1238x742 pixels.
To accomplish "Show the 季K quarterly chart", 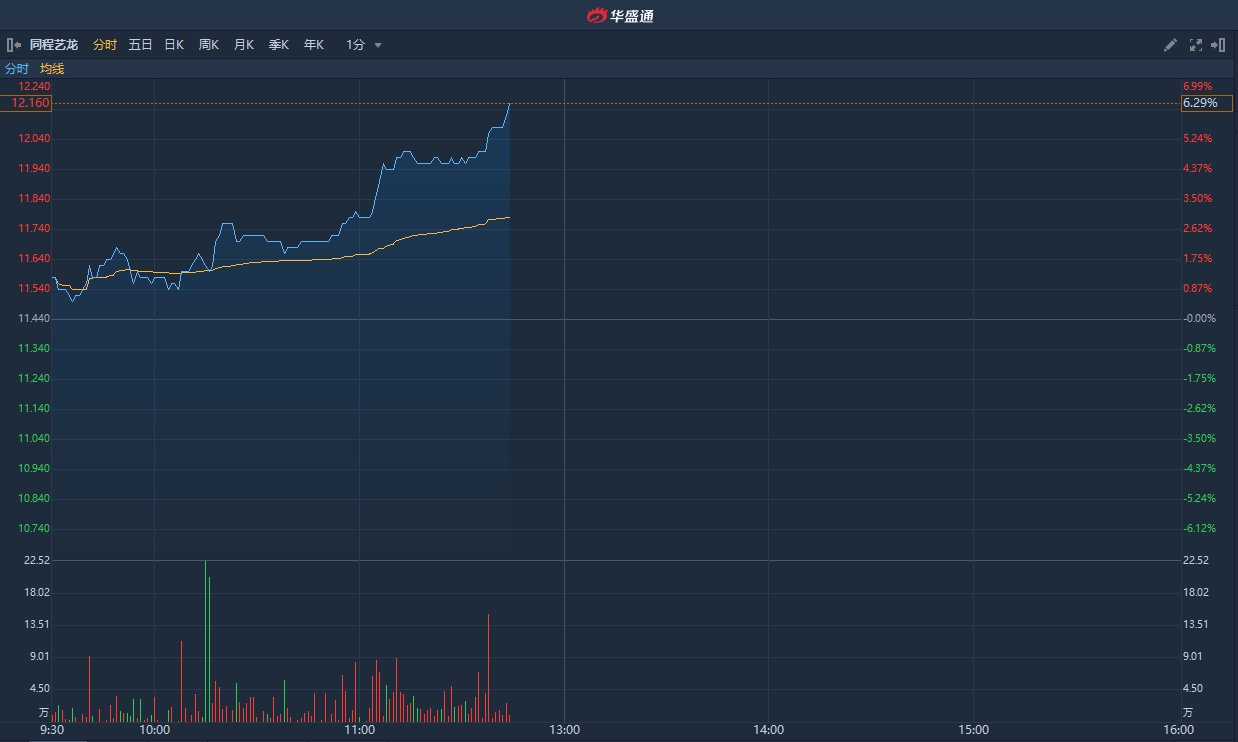I will [x=278, y=45].
